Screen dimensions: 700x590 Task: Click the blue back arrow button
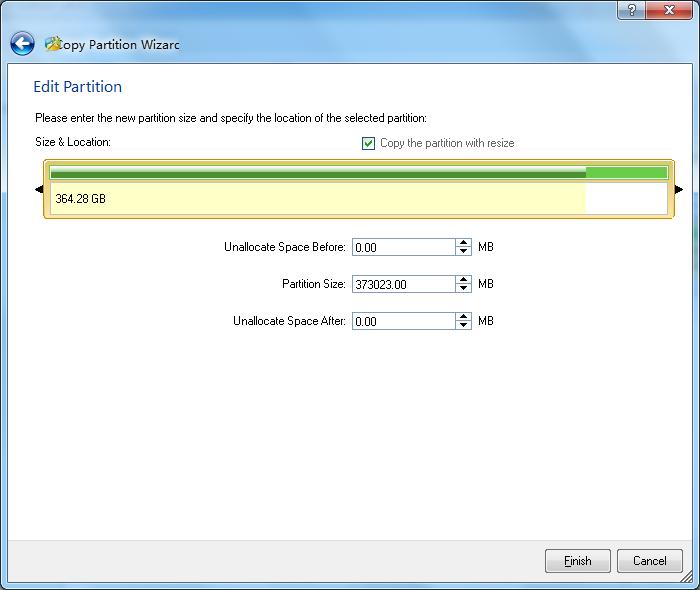[22, 44]
